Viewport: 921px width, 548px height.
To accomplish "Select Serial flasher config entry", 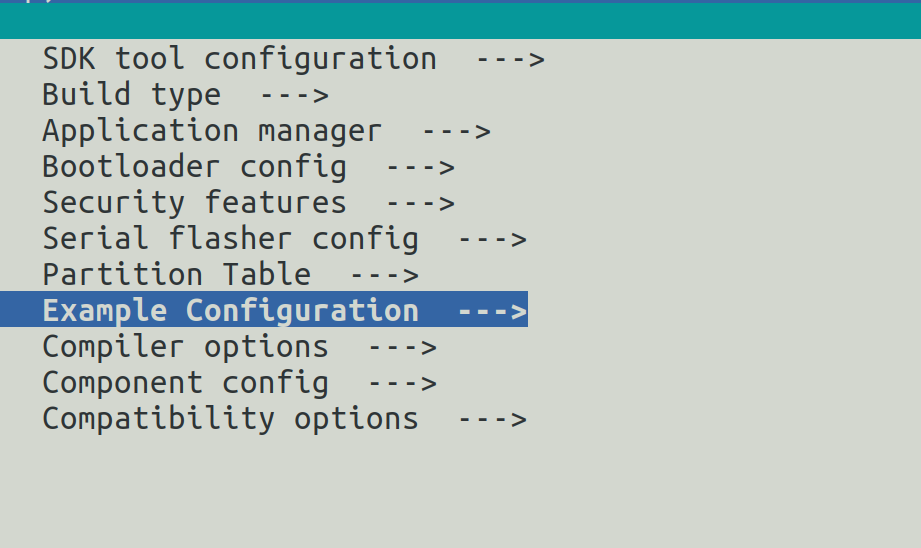I will pos(230,239).
